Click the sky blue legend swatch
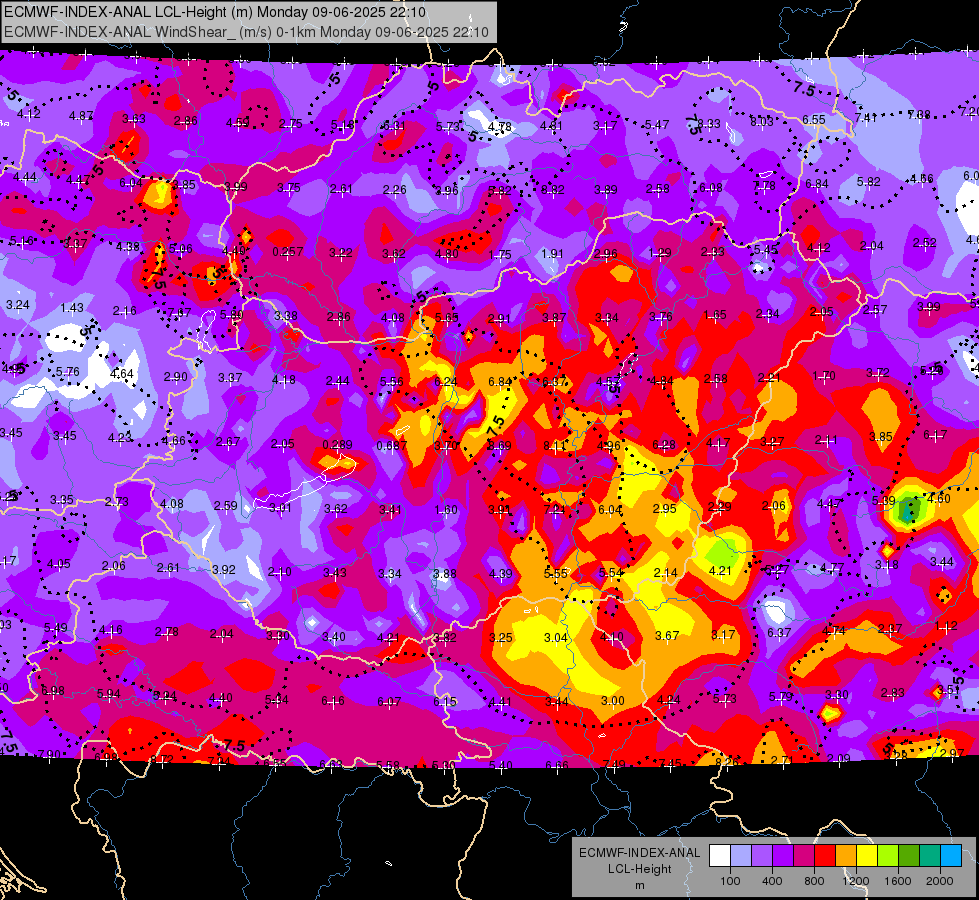 (x=951, y=856)
